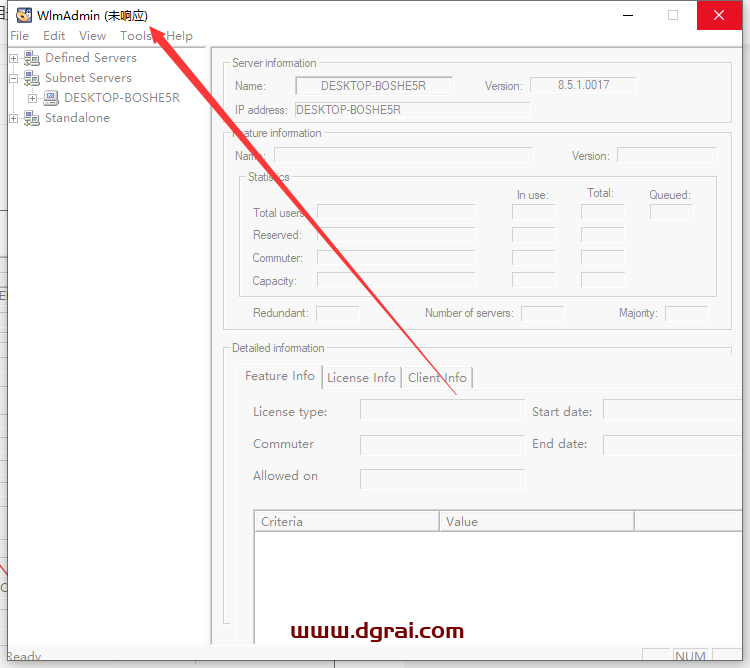Expand the Standalone node
Viewport: 750px width, 668px height.
click(x=13, y=118)
